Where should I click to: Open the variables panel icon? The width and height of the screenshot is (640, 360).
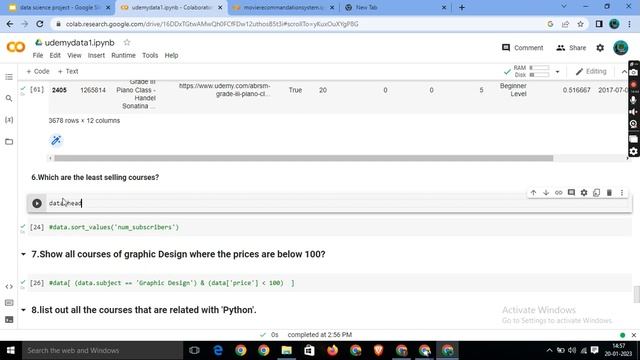point(9,120)
